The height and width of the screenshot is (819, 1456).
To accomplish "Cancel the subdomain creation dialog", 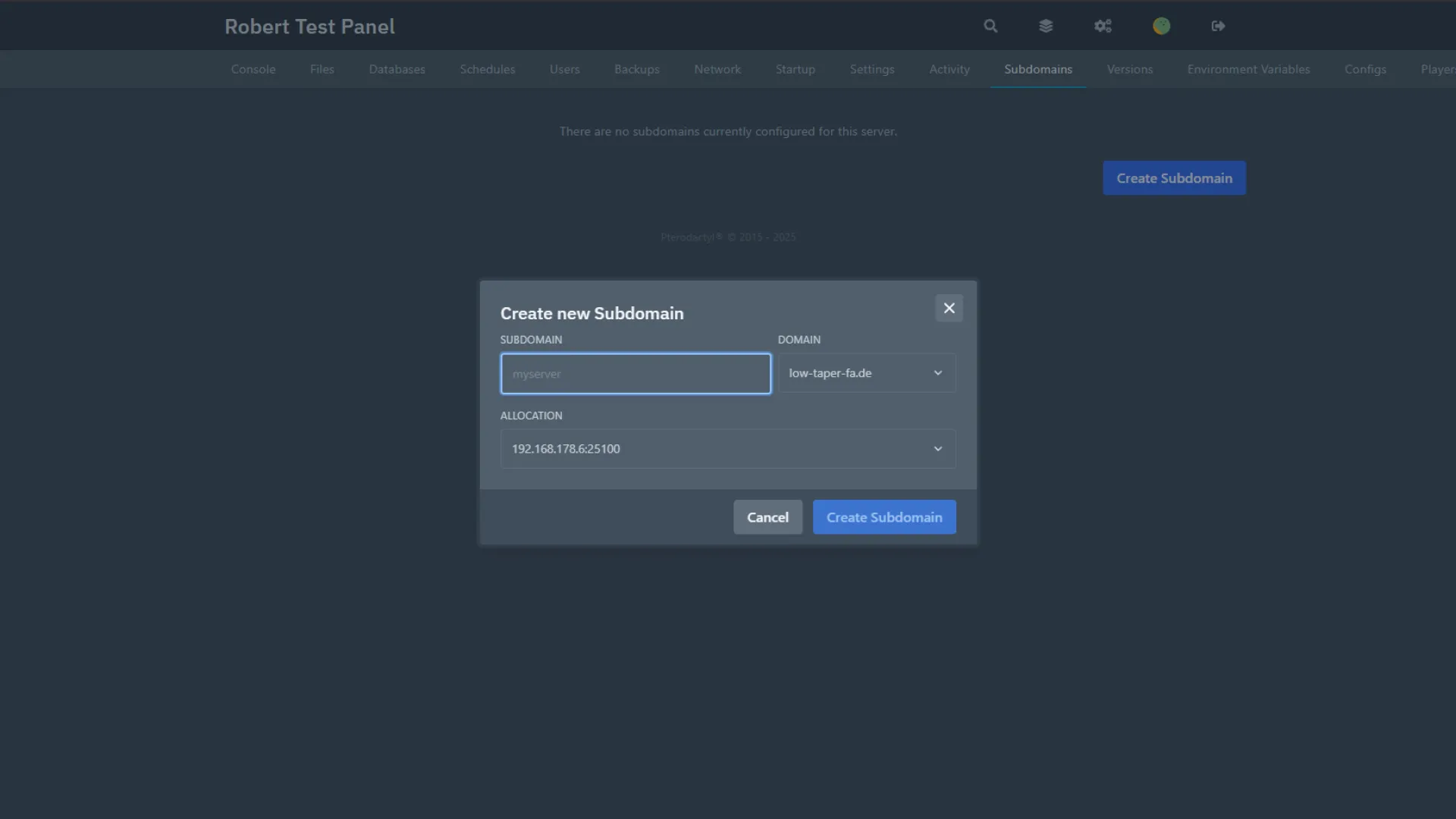I will (767, 516).
